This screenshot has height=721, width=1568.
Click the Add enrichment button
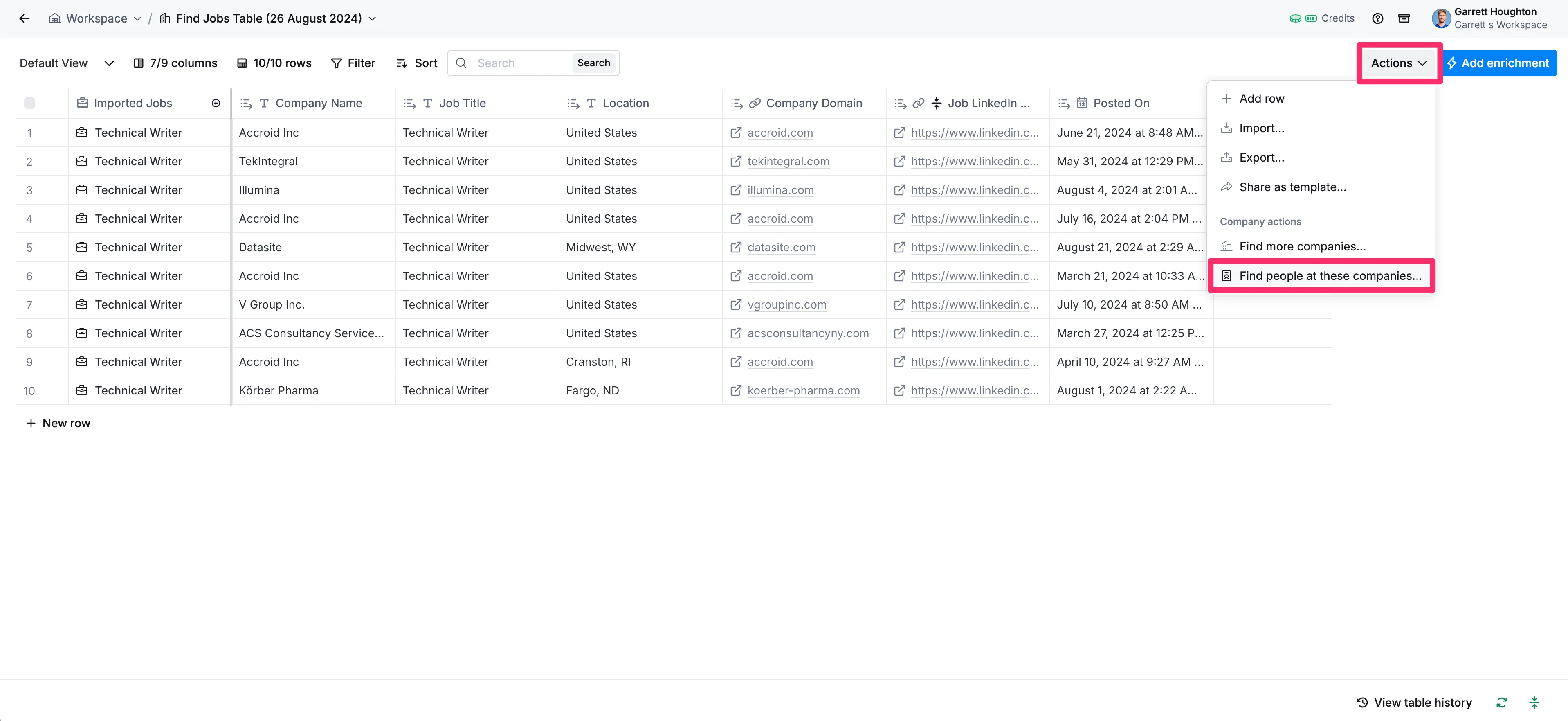(x=1498, y=63)
